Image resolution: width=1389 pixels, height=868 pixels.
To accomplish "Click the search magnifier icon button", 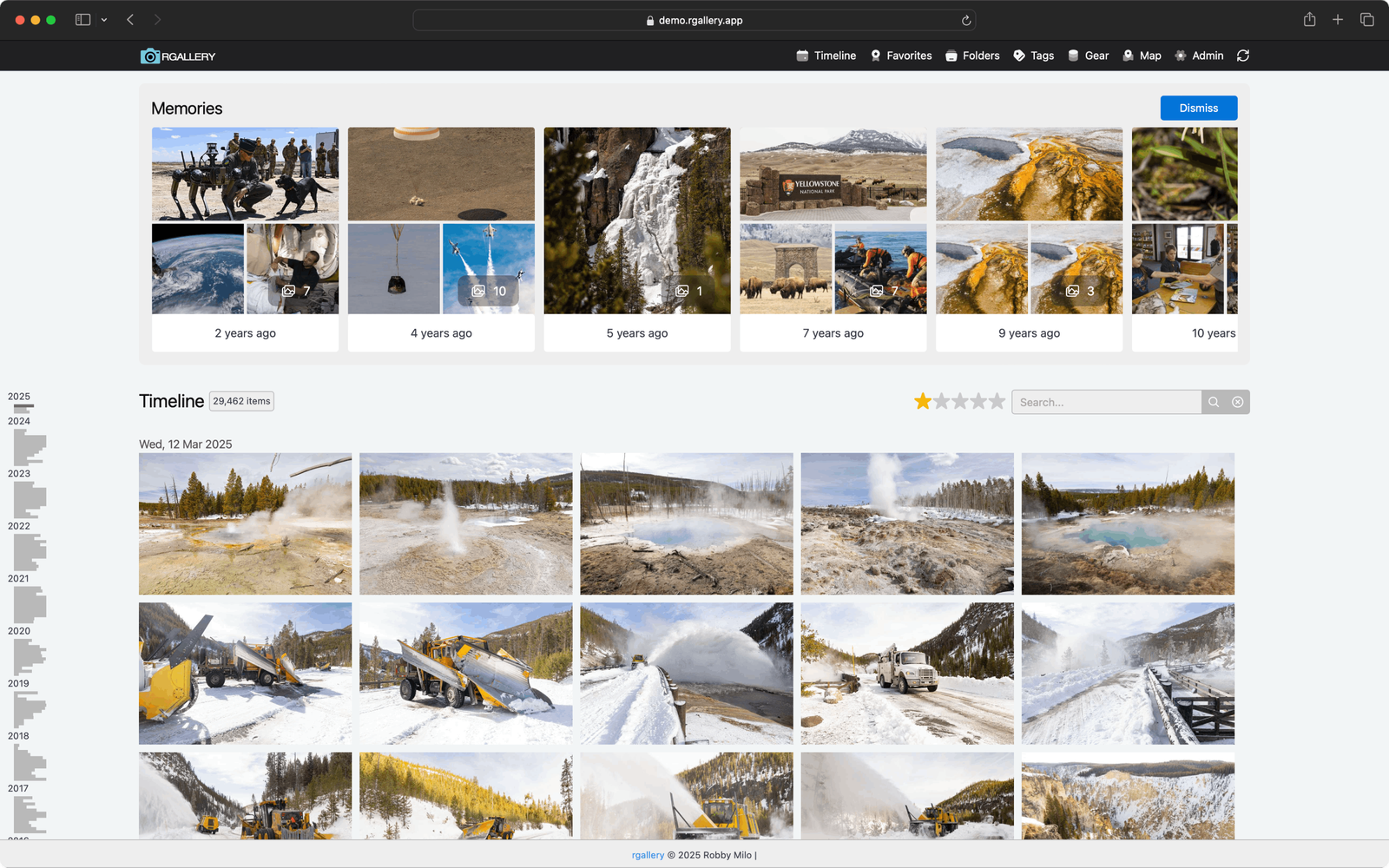I will 1214,402.
